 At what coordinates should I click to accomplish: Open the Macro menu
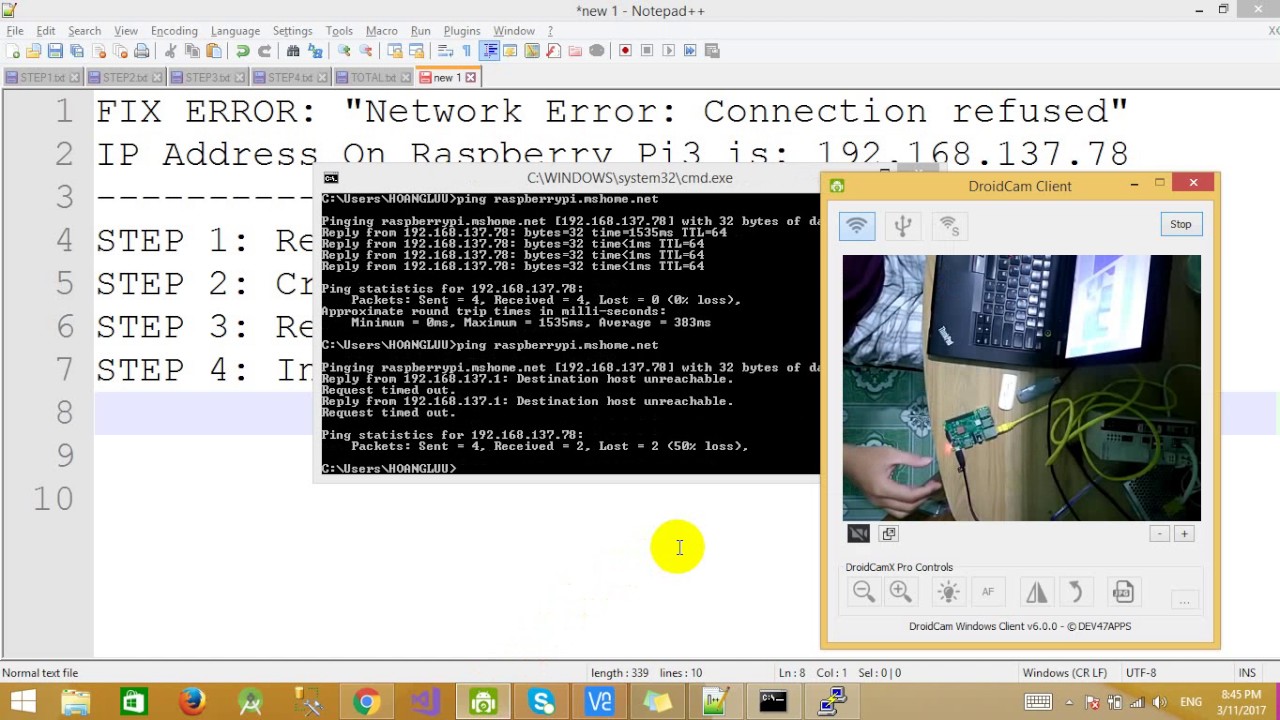click(x=381, y=31)
